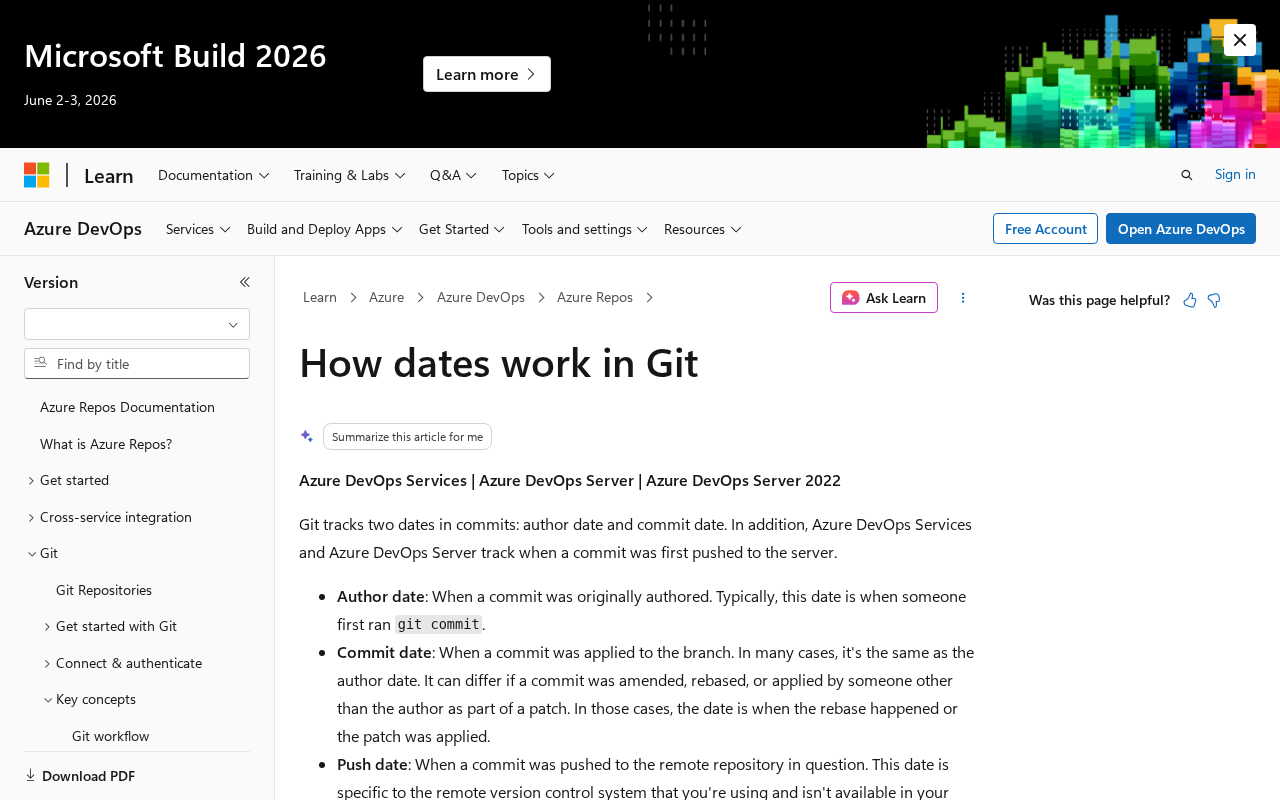Go to Azure DevOps breadcrumb
Screen dimensions: 1280x800
tap(481, 297)
